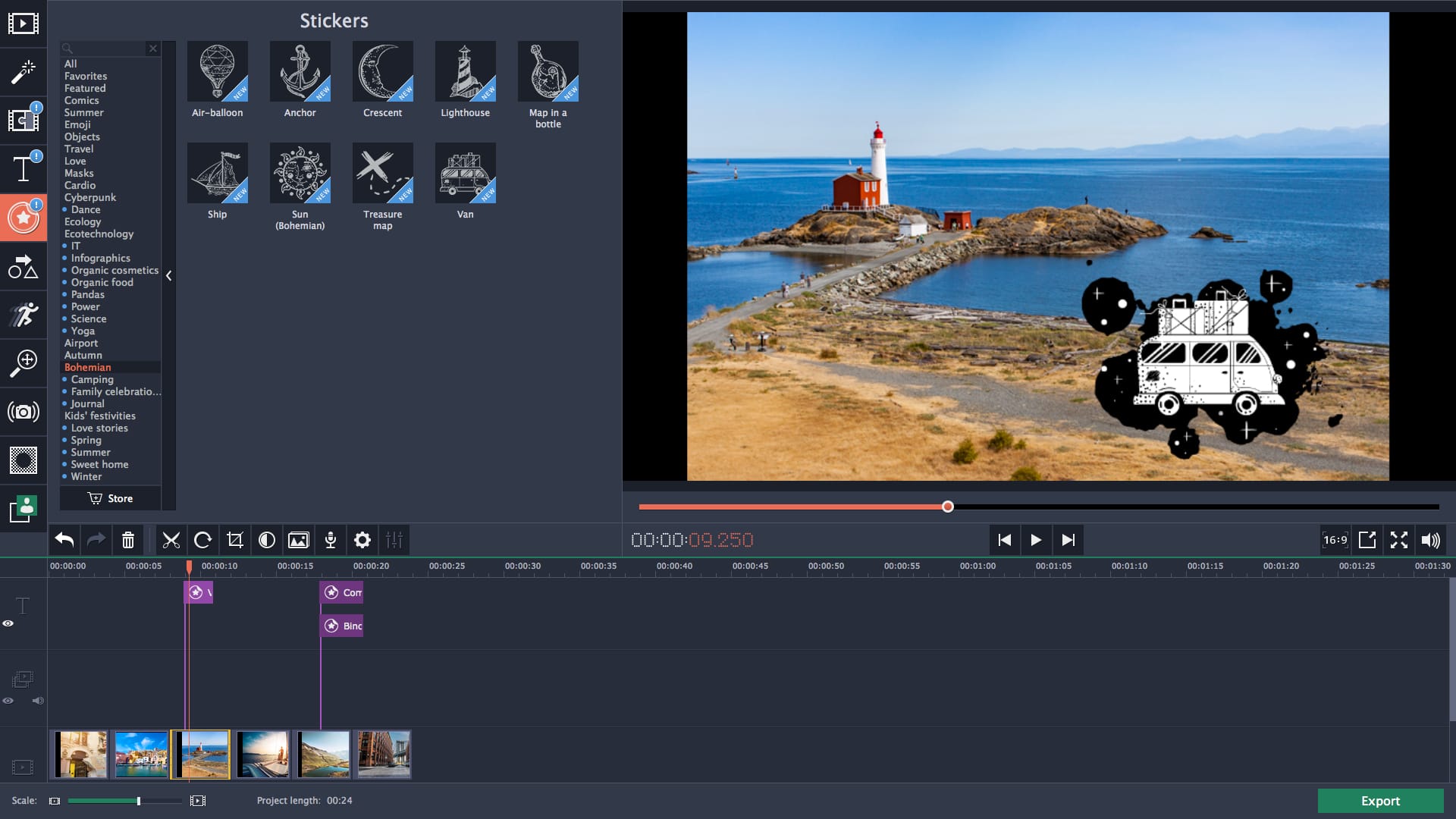Open Color Adjustments for the clip
The height and width of the screenshot is (819, 1456).
(267, 540)
